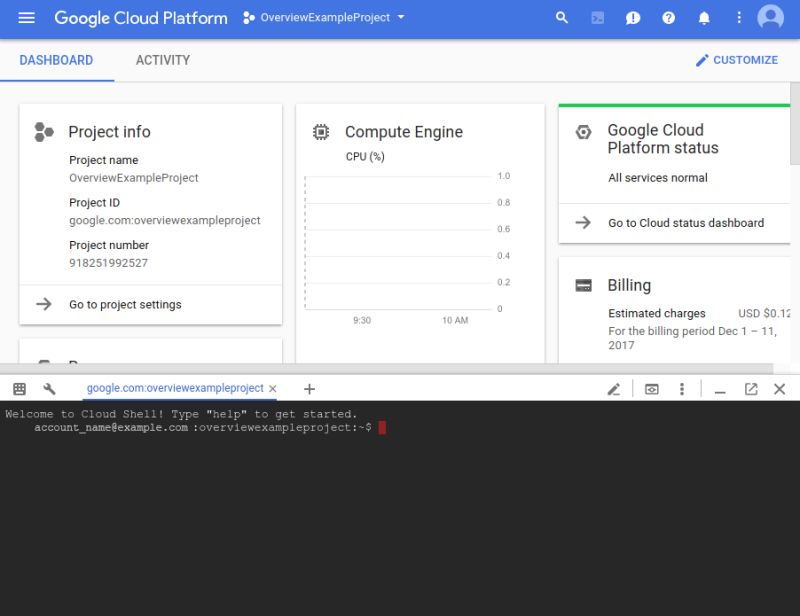This screenshot has width=800, height=616.
Task: Open the keyboard shortcuts icon in Cloud Shell
Action: [x=18, y=388]
